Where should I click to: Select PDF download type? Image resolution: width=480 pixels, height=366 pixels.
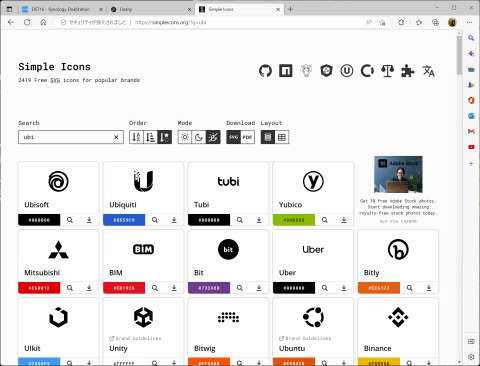247,137
